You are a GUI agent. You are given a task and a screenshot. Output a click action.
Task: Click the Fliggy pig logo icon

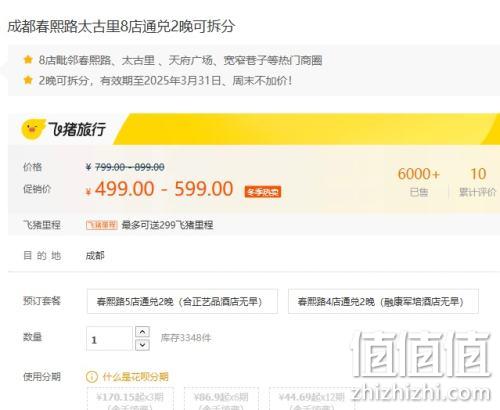[x=33, y=129]
